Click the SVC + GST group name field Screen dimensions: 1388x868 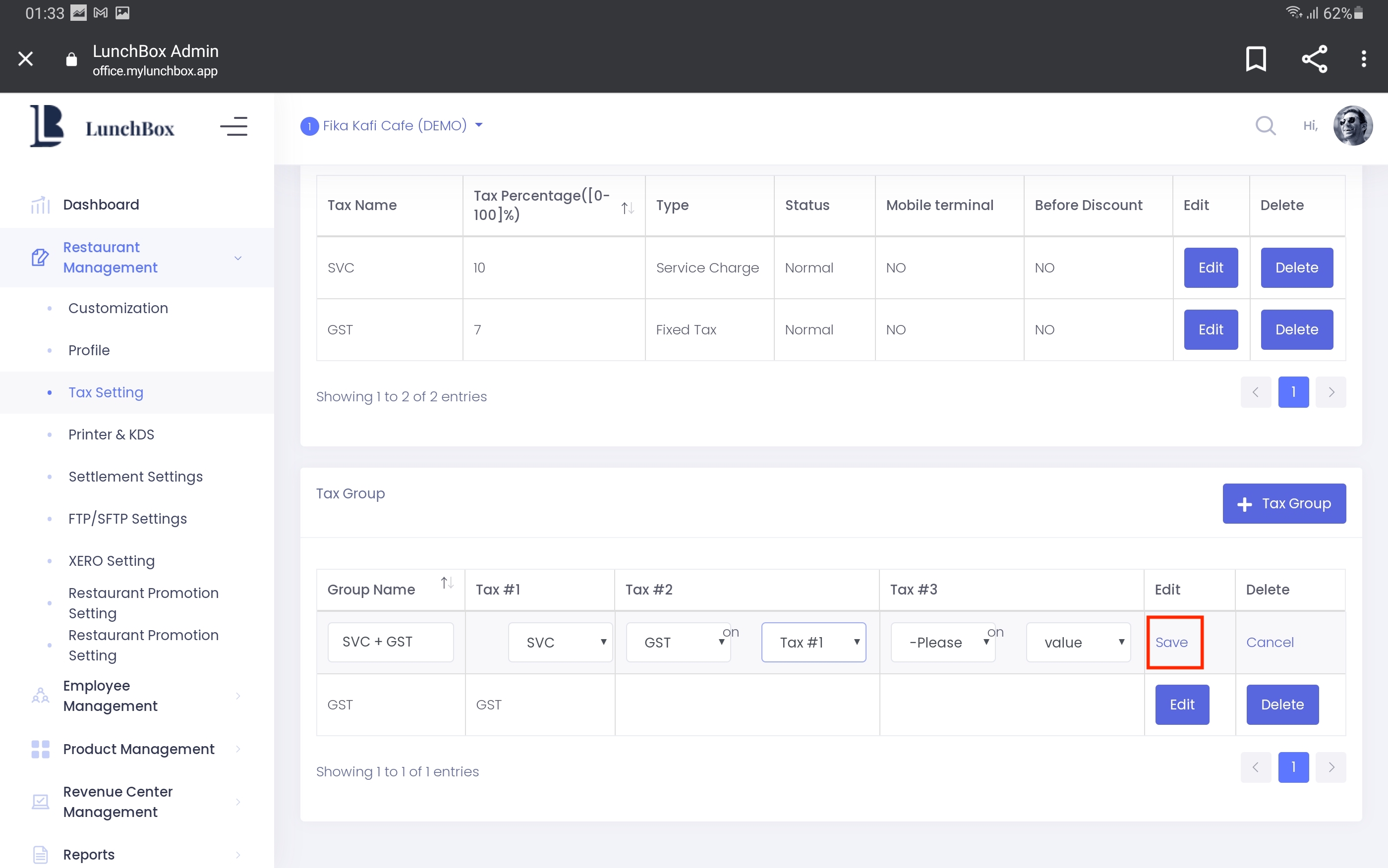tap(390, 642)
